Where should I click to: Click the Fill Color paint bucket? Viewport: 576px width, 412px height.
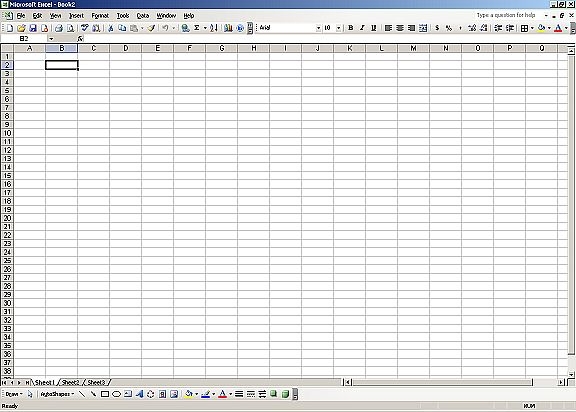click(541, 28)
